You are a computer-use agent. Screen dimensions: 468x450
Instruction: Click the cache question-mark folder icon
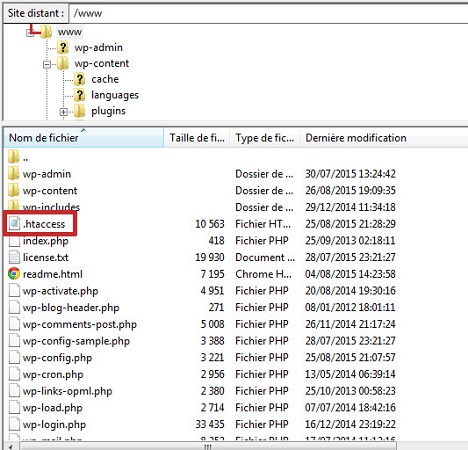79,79
